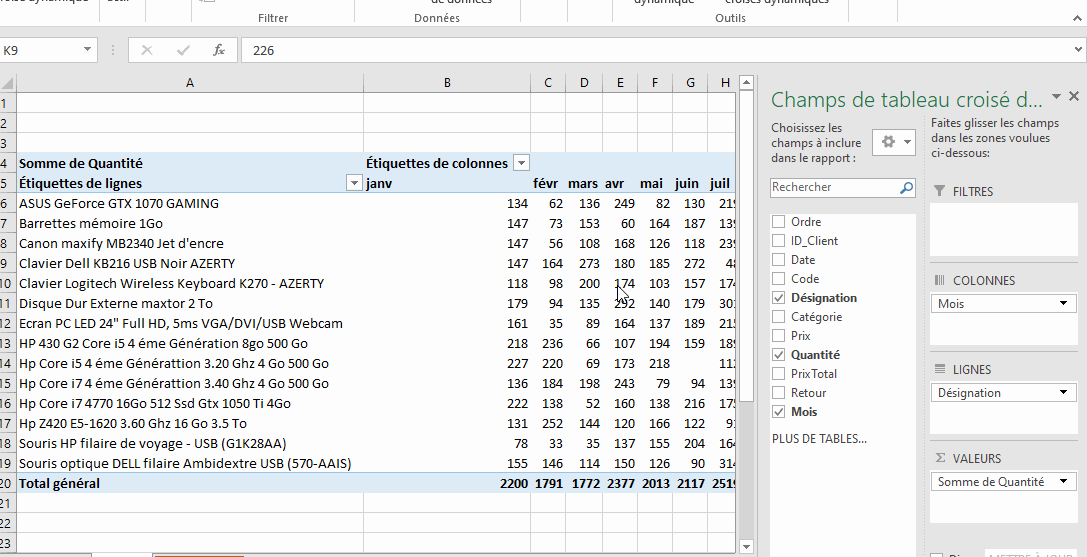Viewport: 1087px width, 557px height.
Task: Select column B header
Action: tap(447, 83)
